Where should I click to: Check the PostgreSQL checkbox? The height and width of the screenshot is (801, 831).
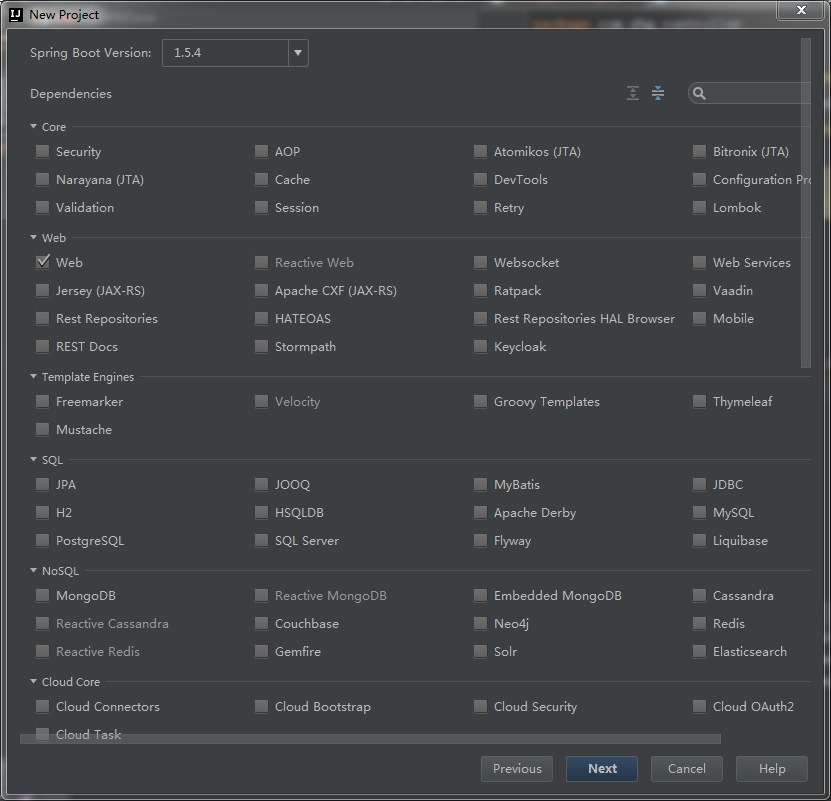pos(42,541)
